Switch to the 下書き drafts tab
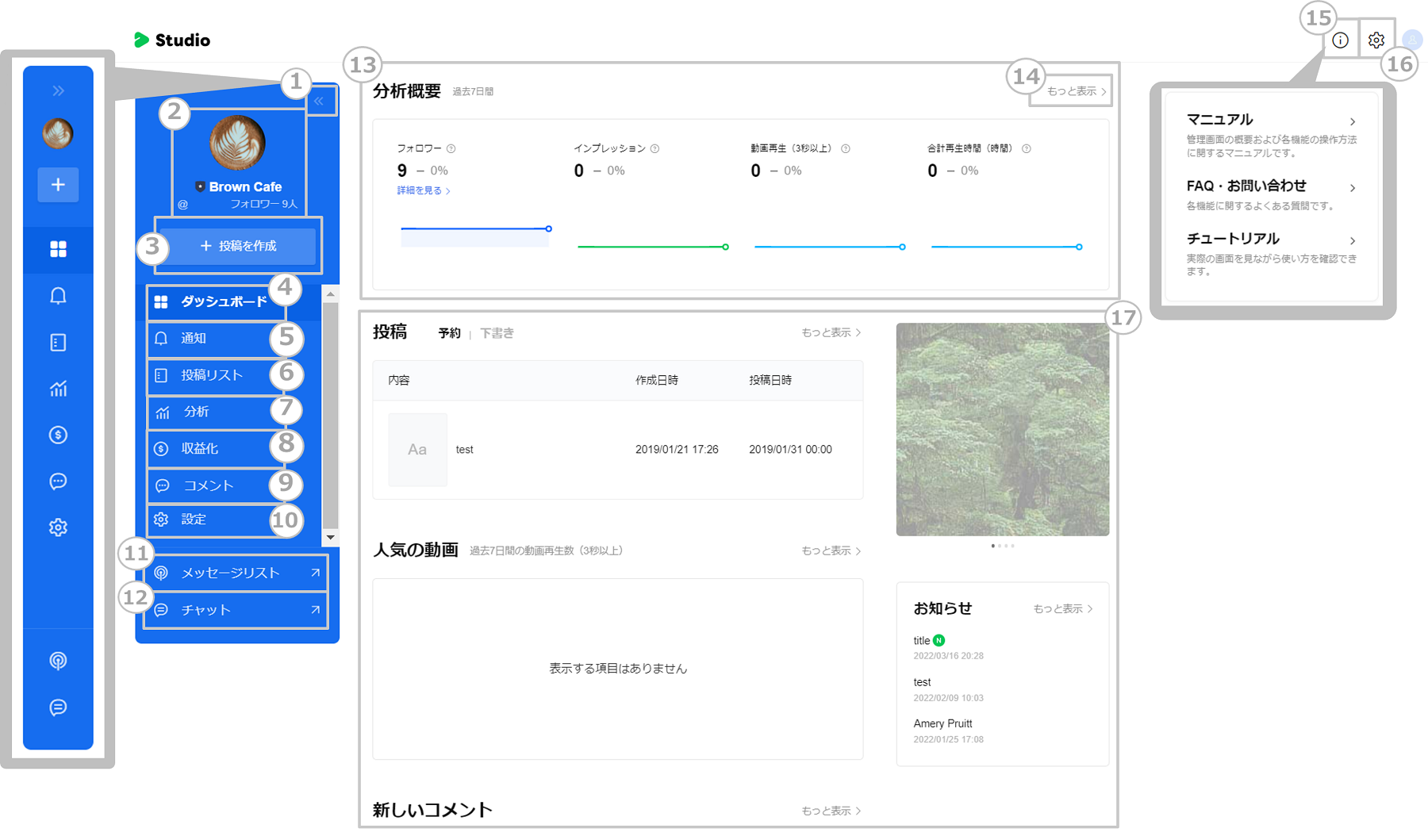 coord(497,333)
